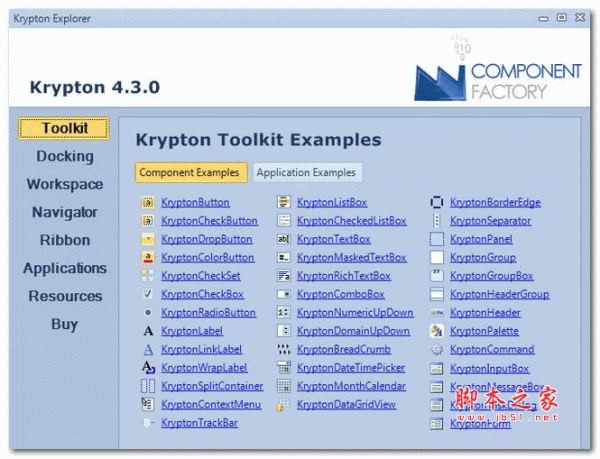Click the KryptonGroupBox icon

[437, 276]
